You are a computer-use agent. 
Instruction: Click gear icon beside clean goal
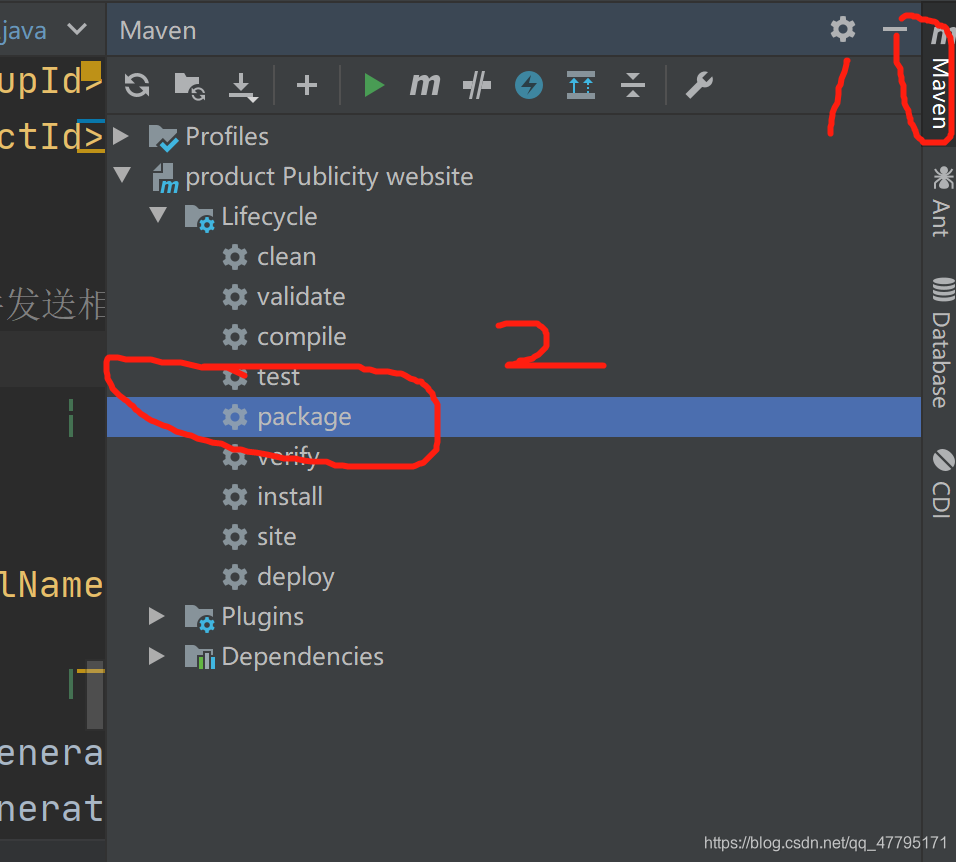point(235,257)
